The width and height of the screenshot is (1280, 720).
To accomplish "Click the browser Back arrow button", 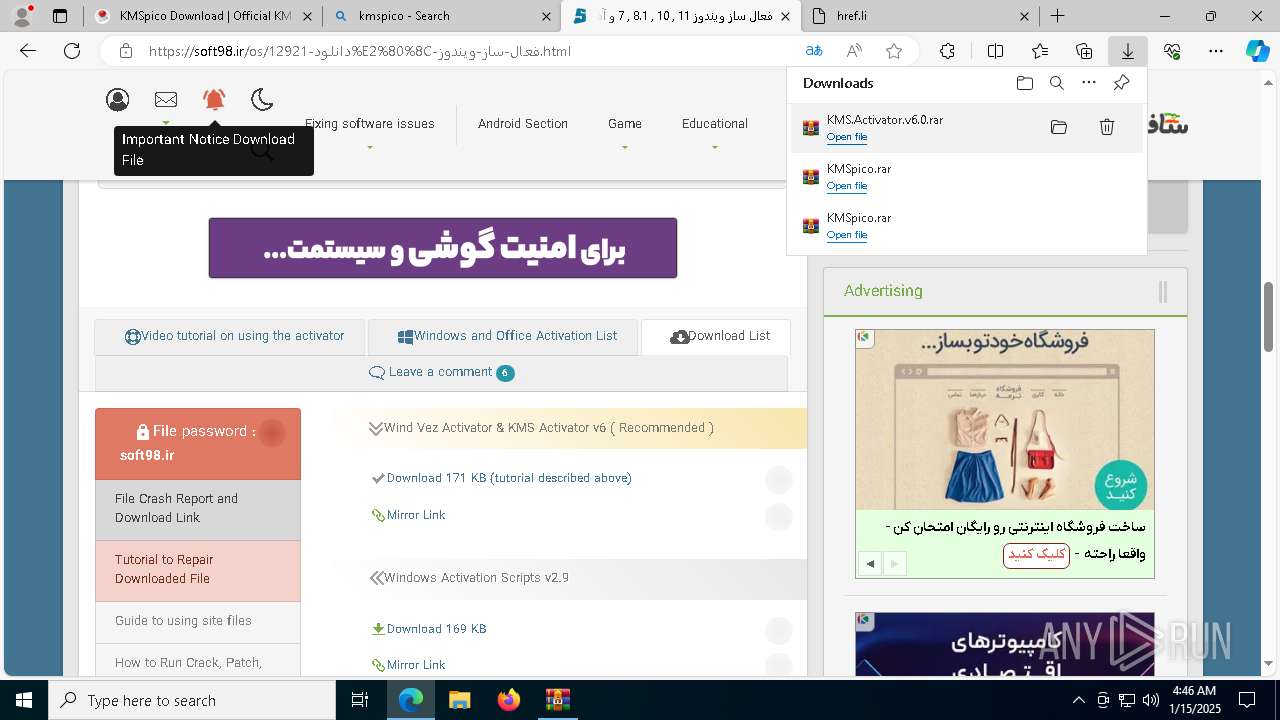I will point(28,51).
